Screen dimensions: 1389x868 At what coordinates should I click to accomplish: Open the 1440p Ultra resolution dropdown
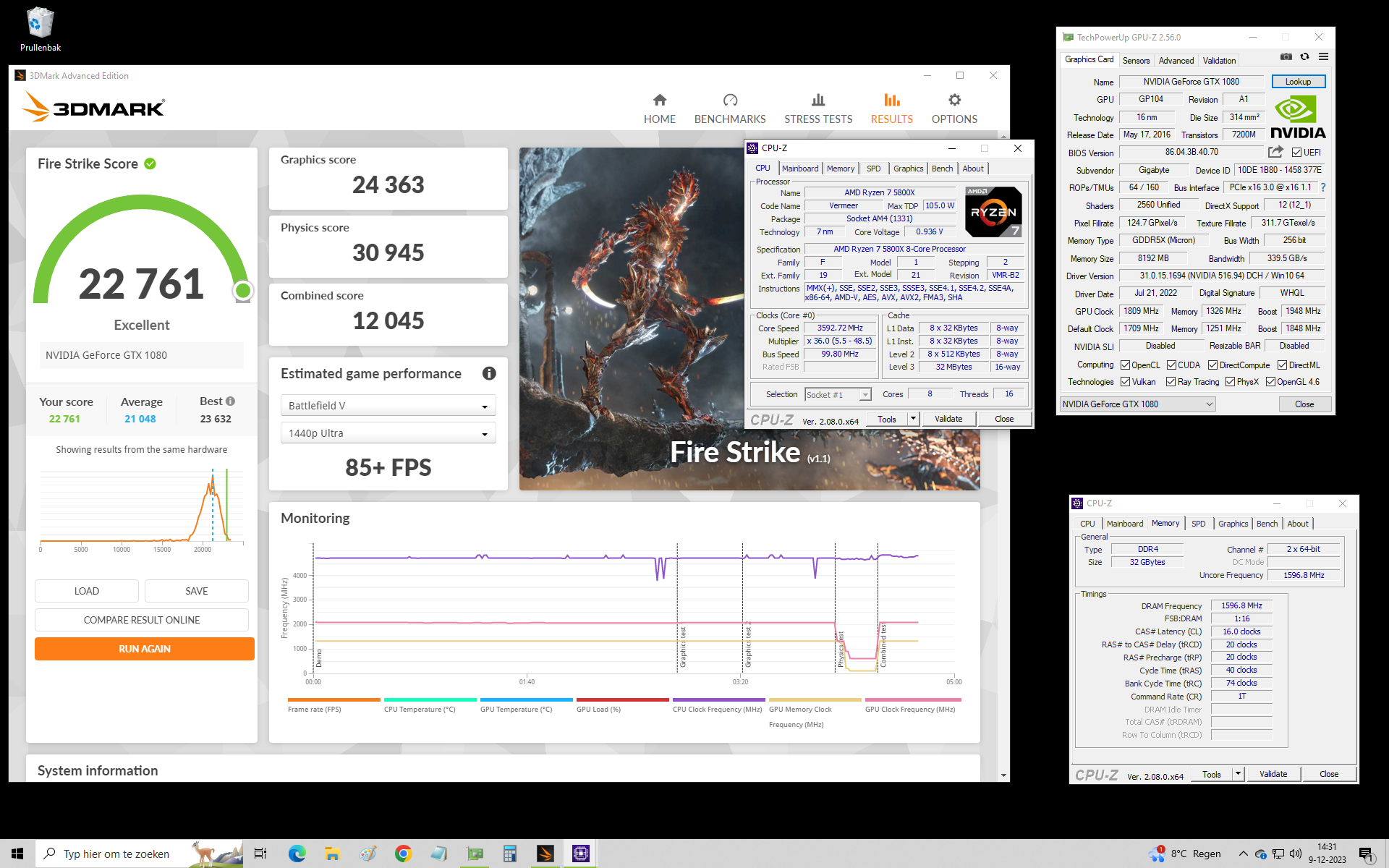click(388, 433)
